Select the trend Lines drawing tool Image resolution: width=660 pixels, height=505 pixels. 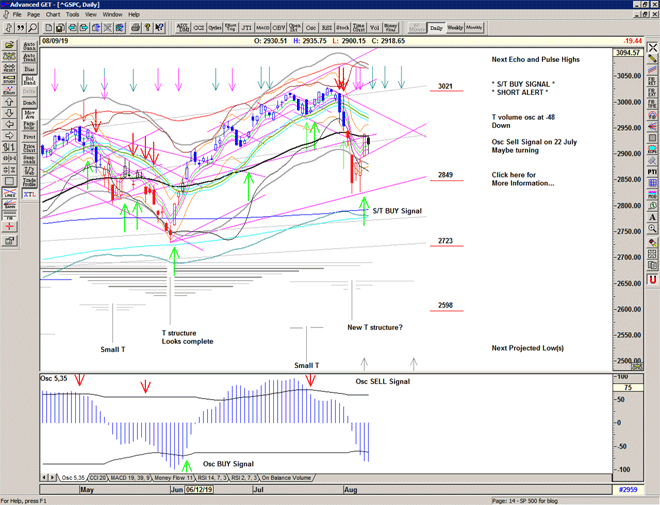9,194
